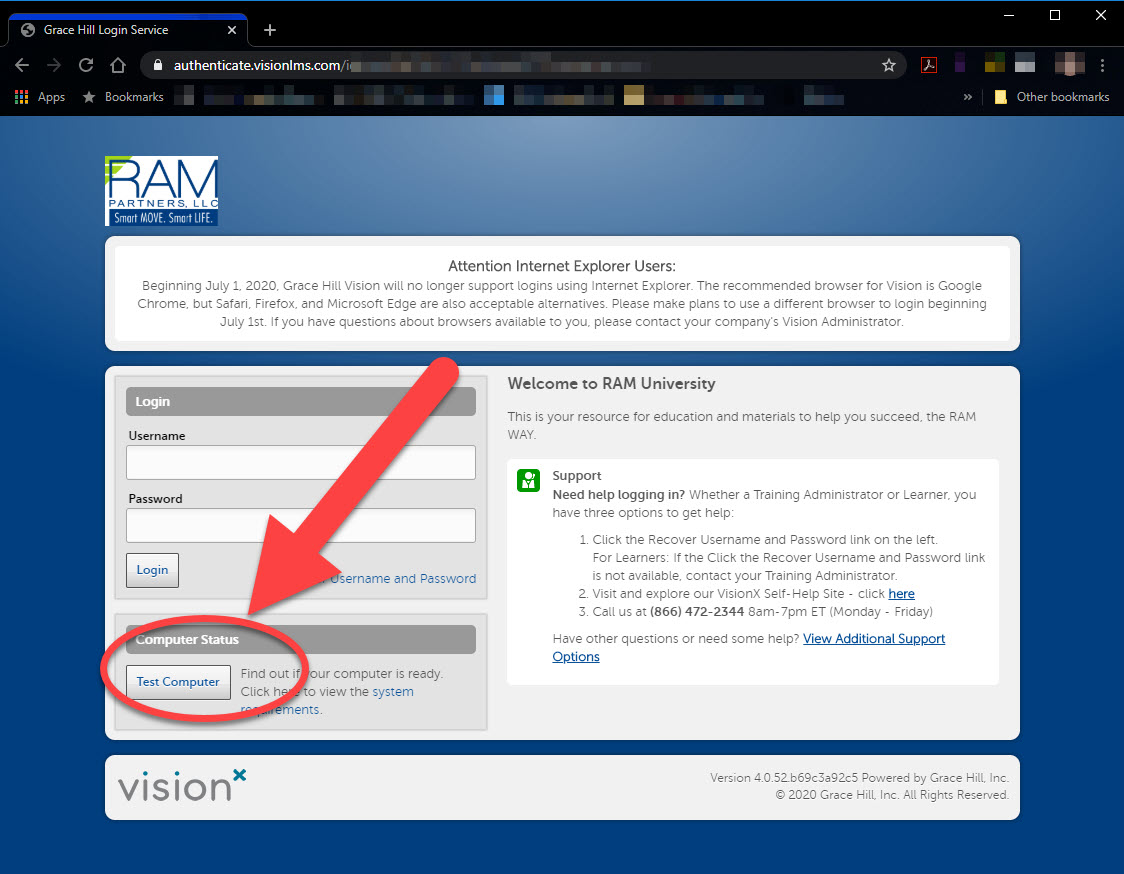Open the Other bookmarks folder
Viewport: 1124px width, 874px height.
[x=1052, y=97]
